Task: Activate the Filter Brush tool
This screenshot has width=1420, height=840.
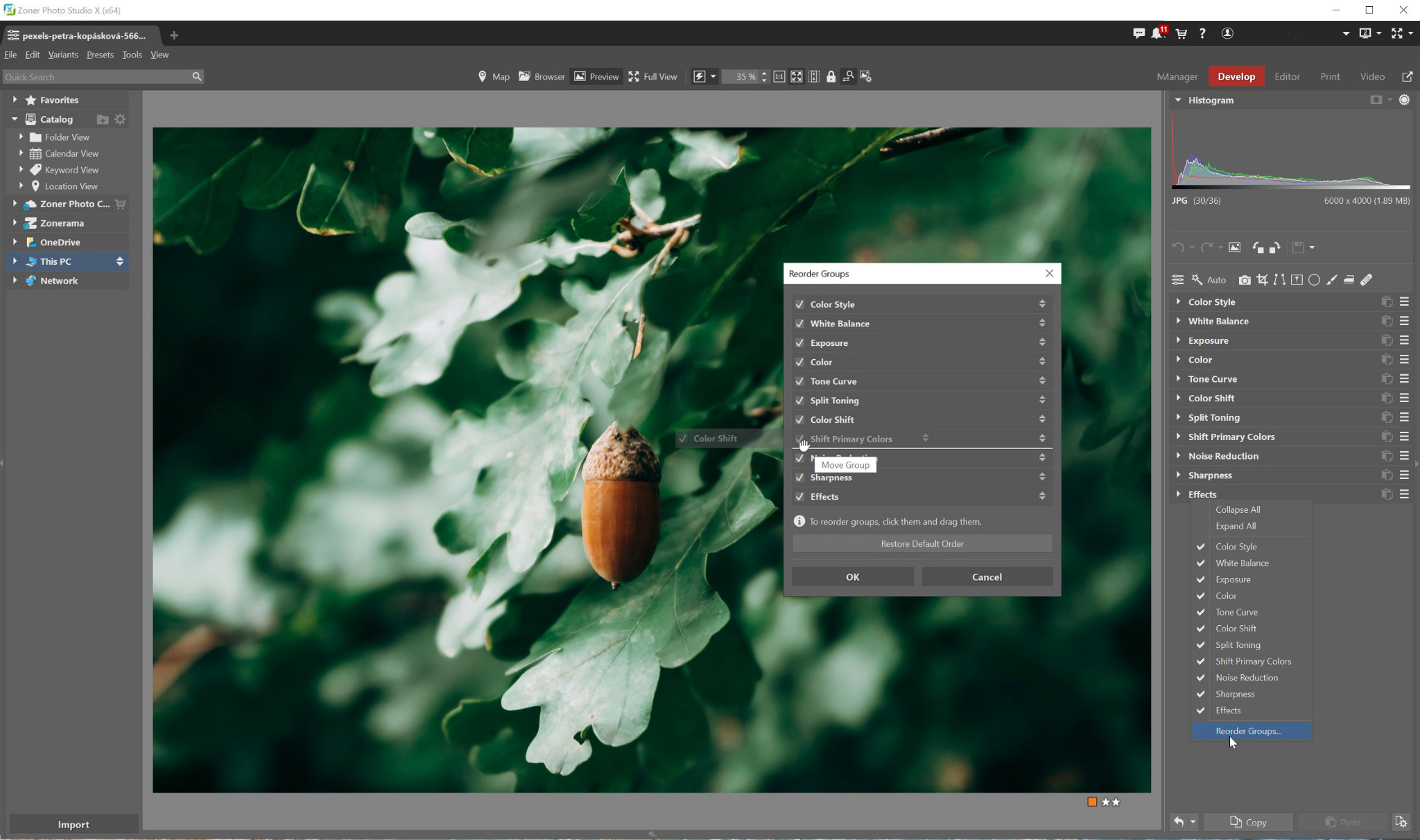Action: point(1331,280)
